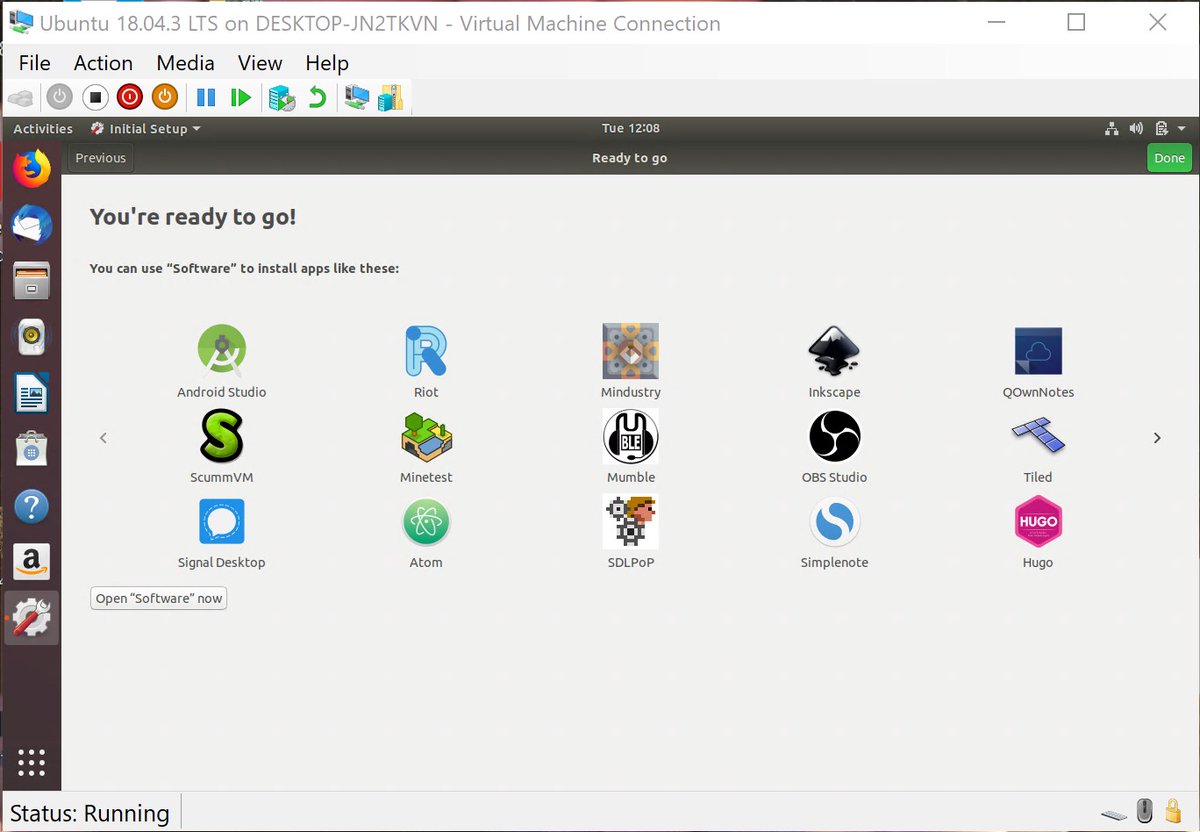Select the OBS Studio app icon
1200x832 pixels.
[x=834, y=436]
